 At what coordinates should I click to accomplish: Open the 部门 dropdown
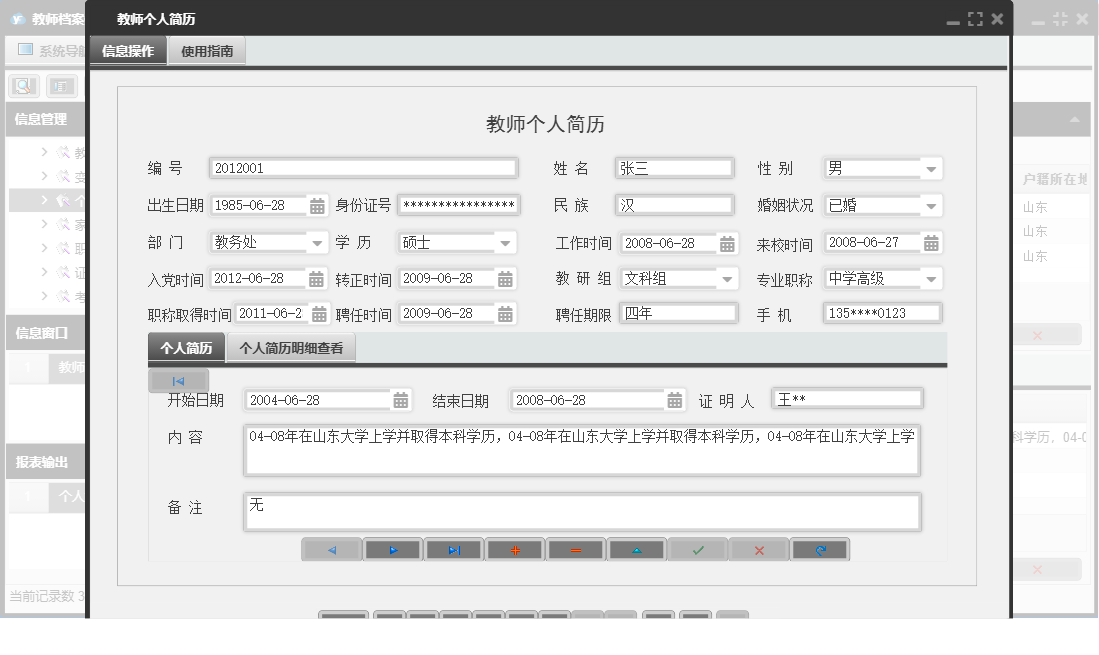pyautogui.click(x=317, y=243)
